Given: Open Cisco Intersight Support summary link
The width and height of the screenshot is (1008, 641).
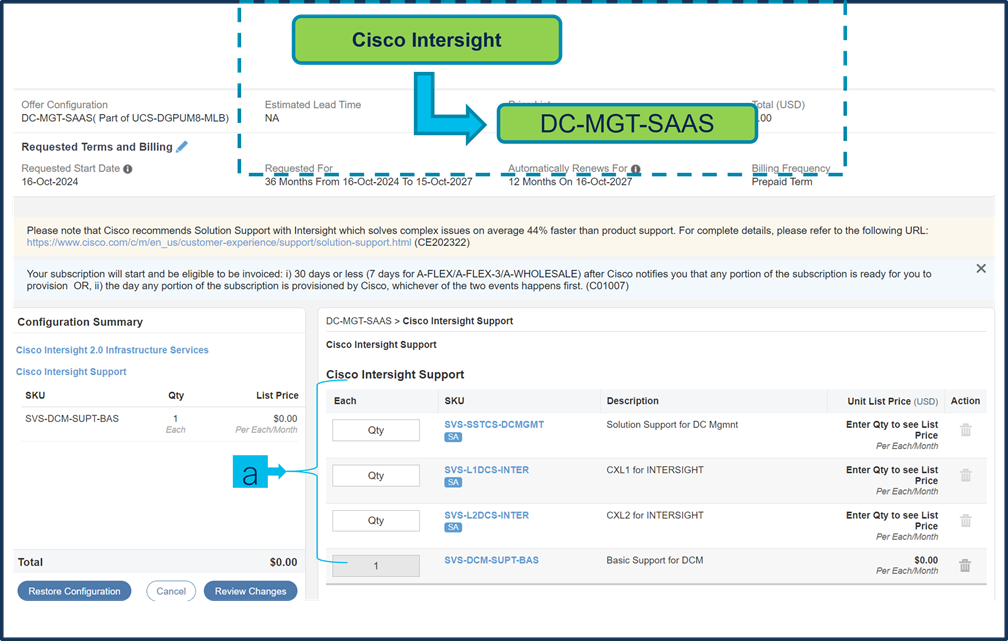Looking at the screenshot, I should [x=71, y=372].
